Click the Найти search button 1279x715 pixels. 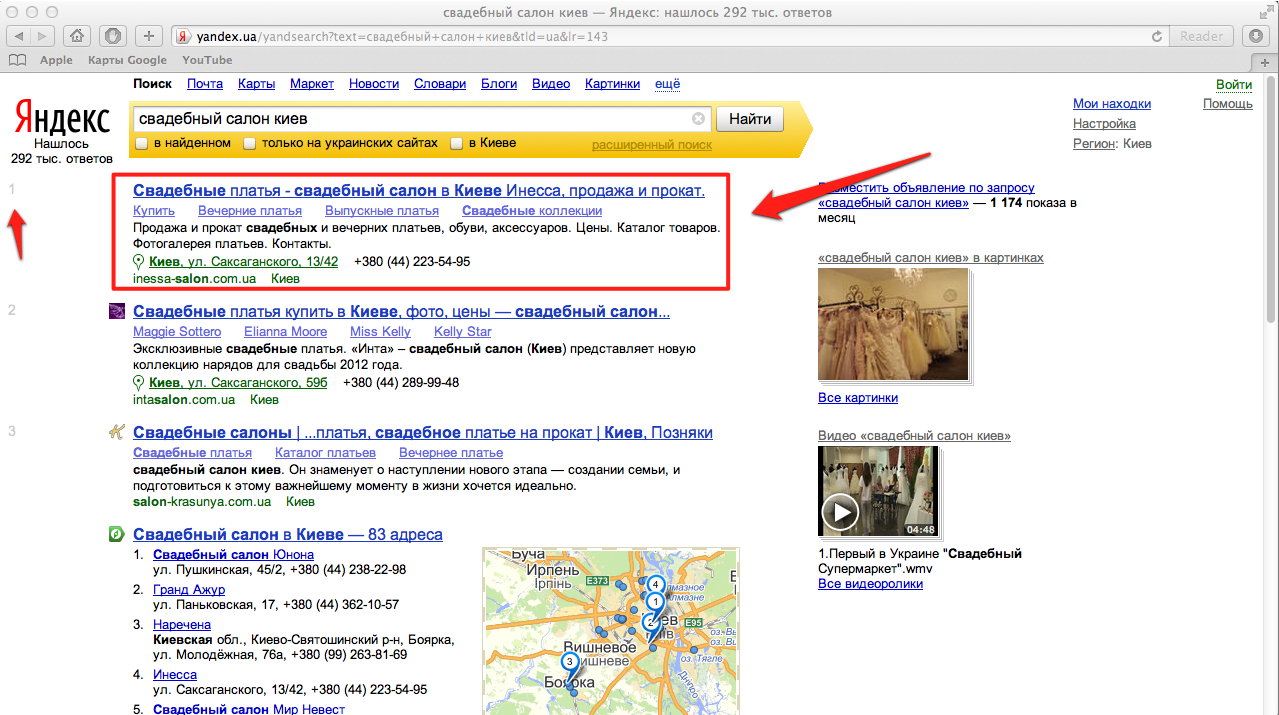click(x=750, y=119)
